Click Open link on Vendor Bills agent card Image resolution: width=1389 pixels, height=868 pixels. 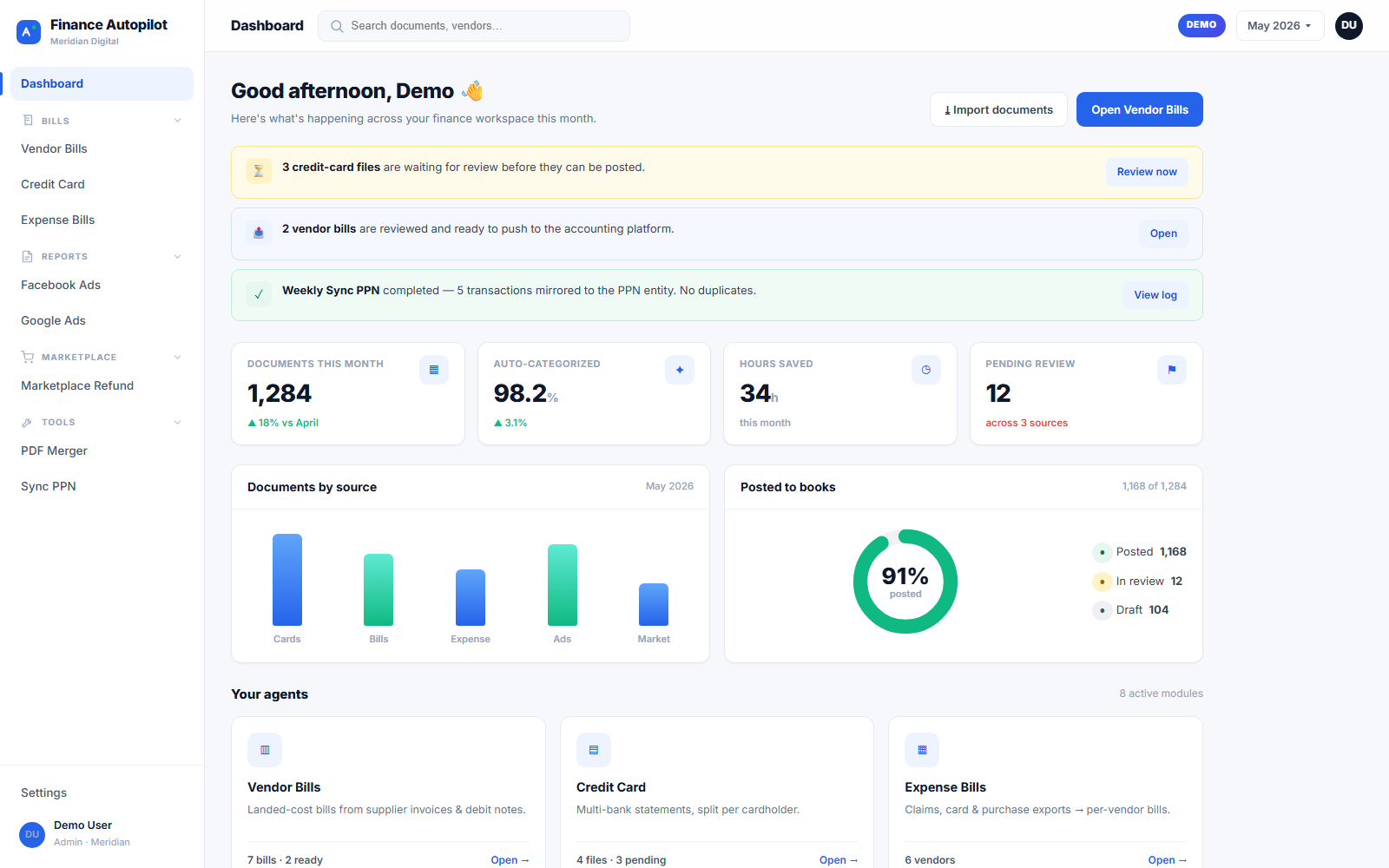[510, 860]
